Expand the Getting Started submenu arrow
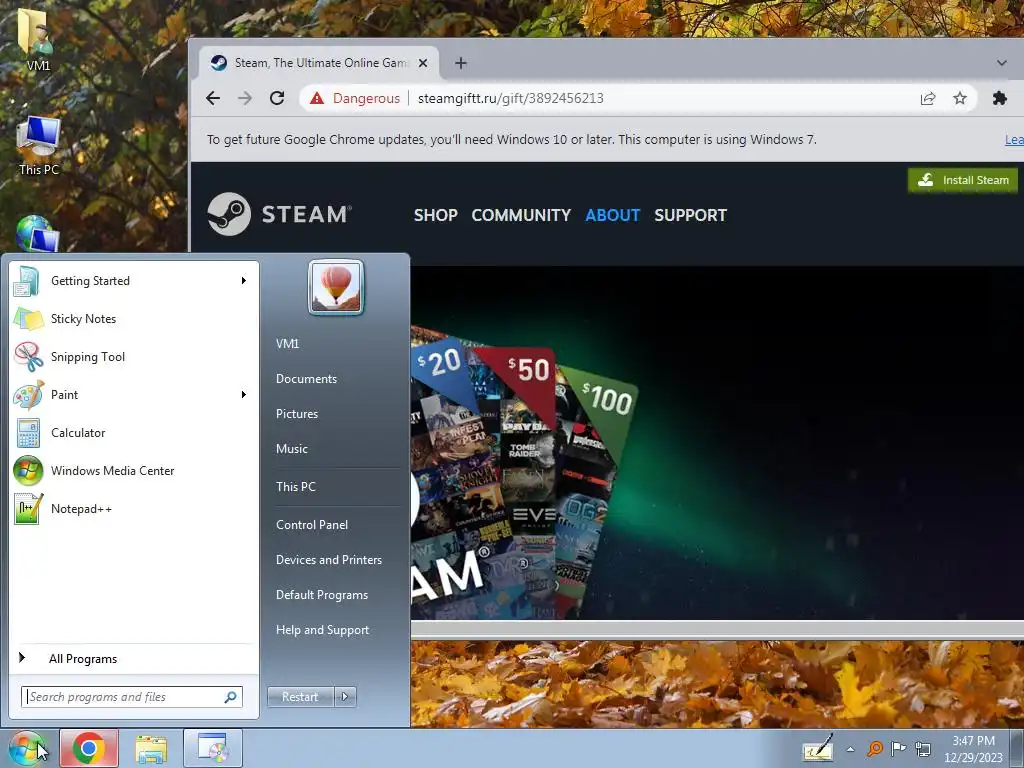The width and height of the screenshot is (1024, 768). point(244,281)
